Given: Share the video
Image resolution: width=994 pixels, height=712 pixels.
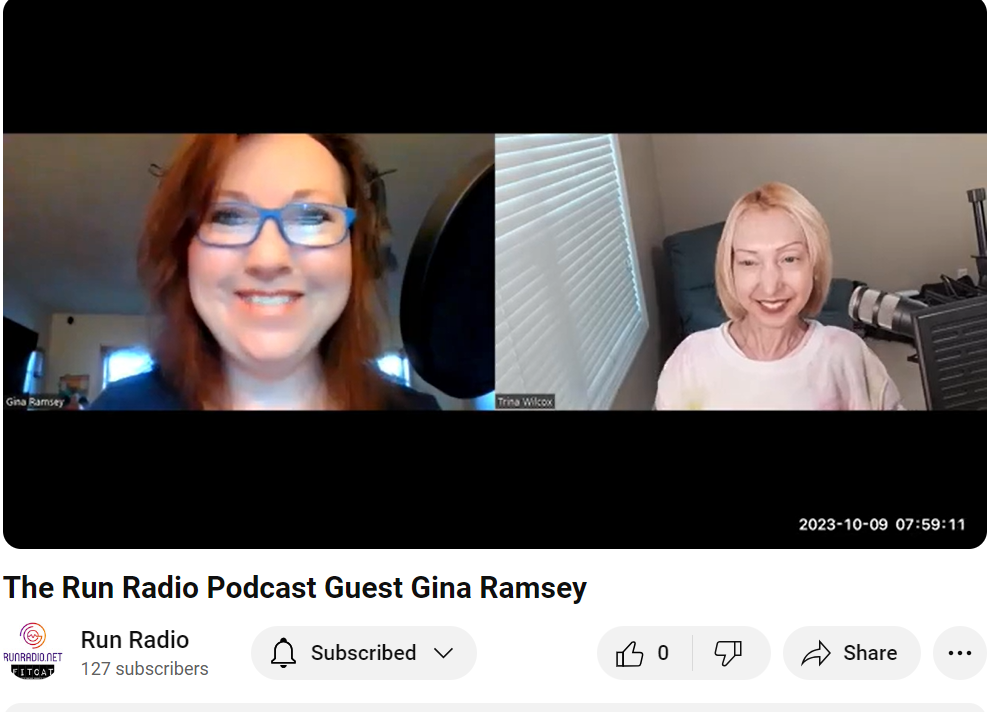Looking at the screenshot, I should click(851, 653).
